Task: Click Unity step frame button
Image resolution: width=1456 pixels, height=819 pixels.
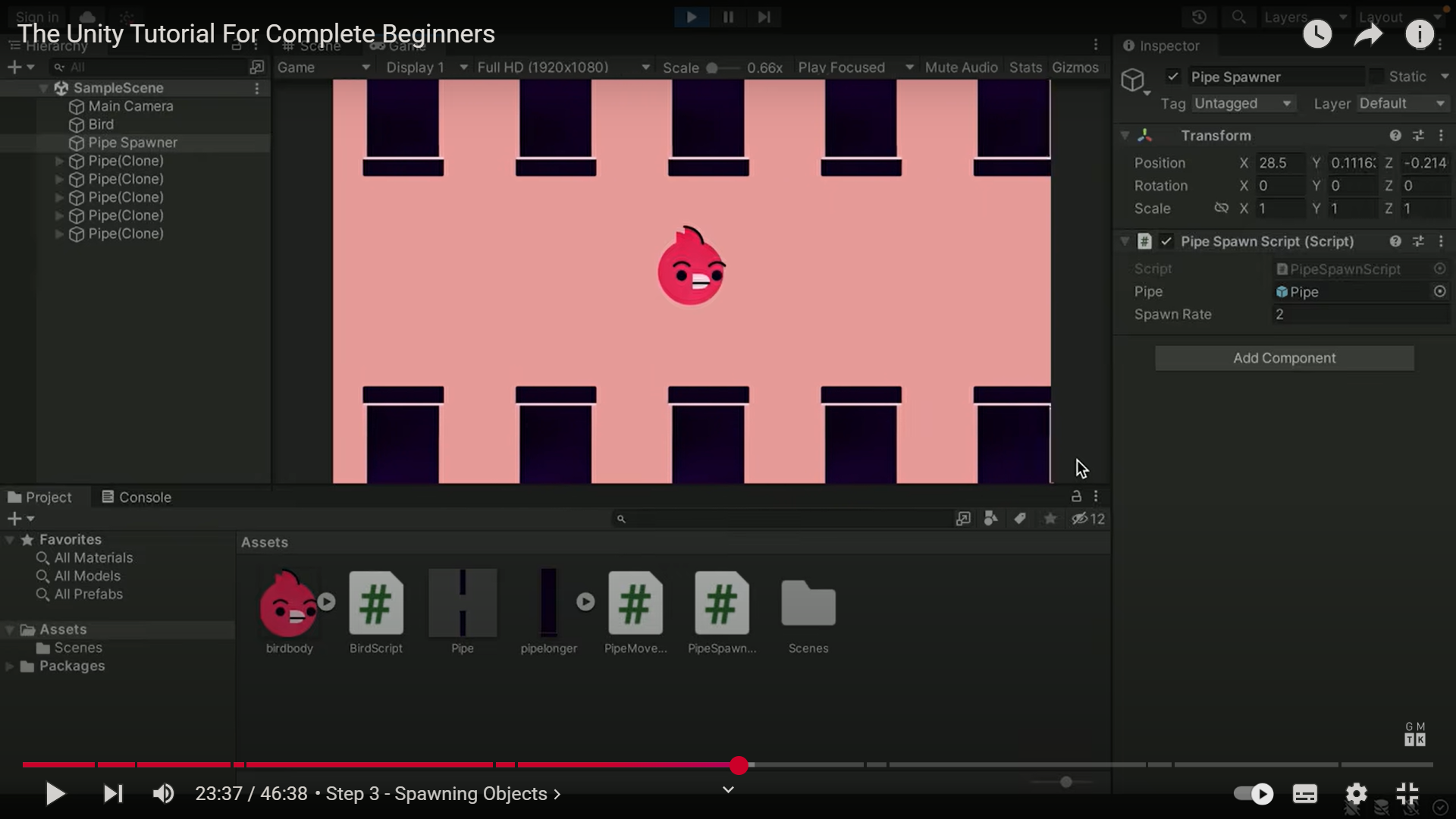Action: tap(764, 17)
